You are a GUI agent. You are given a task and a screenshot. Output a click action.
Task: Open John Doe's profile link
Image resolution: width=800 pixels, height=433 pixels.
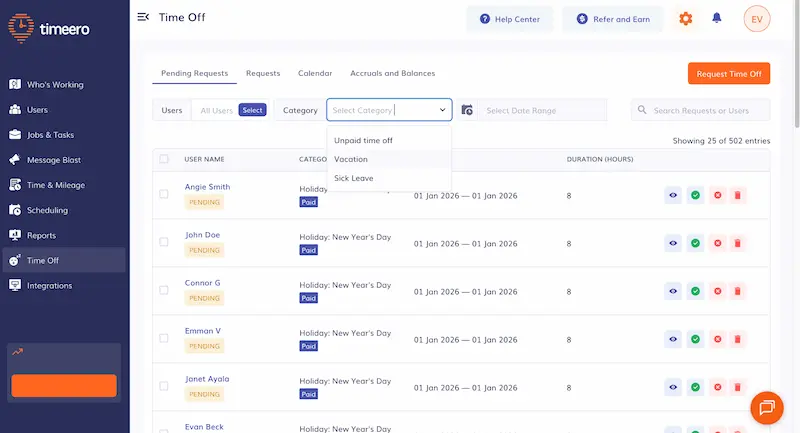pyautogui.click(x=202, y=235)
